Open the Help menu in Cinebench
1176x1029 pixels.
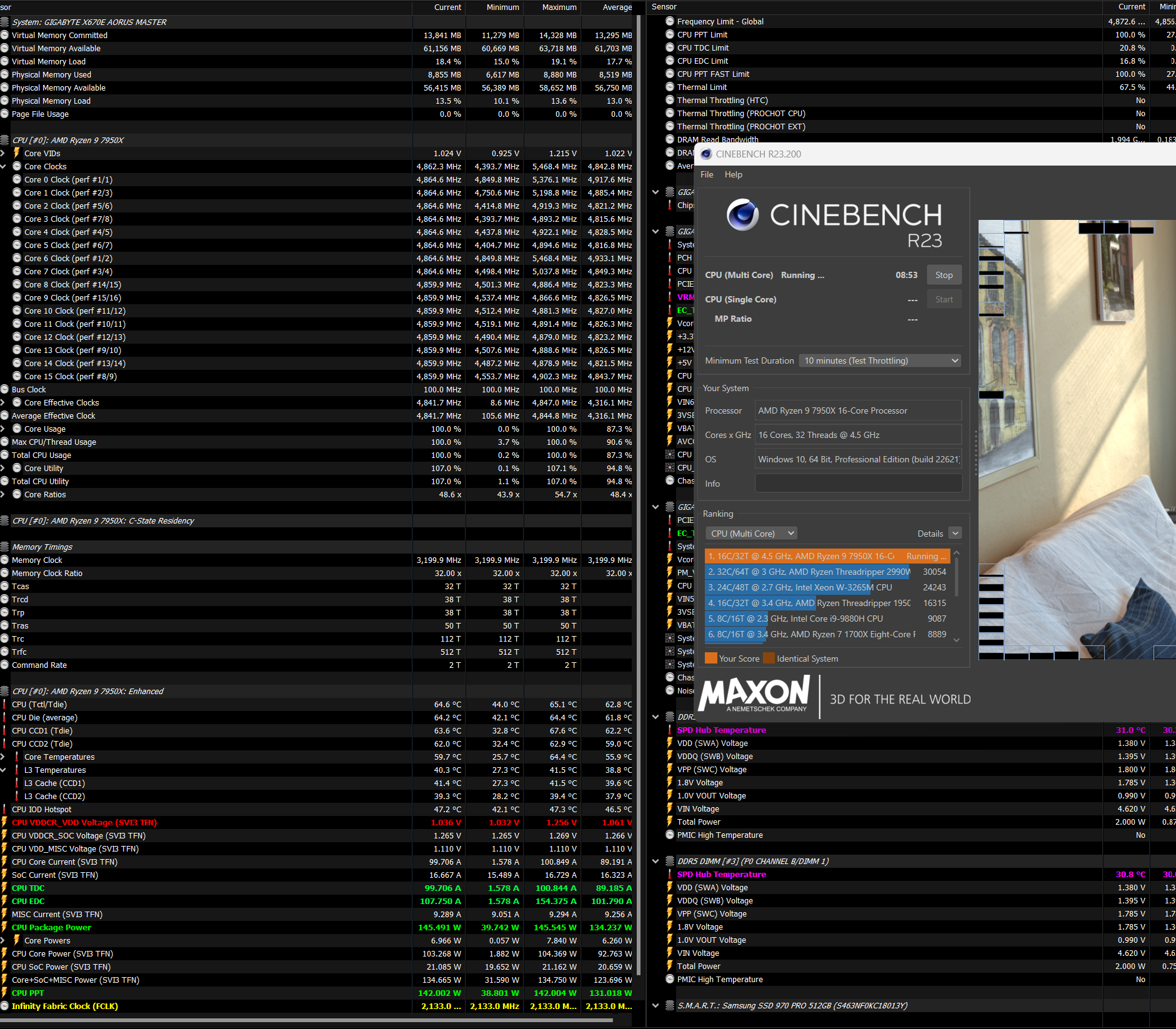(x=734, y=175)
